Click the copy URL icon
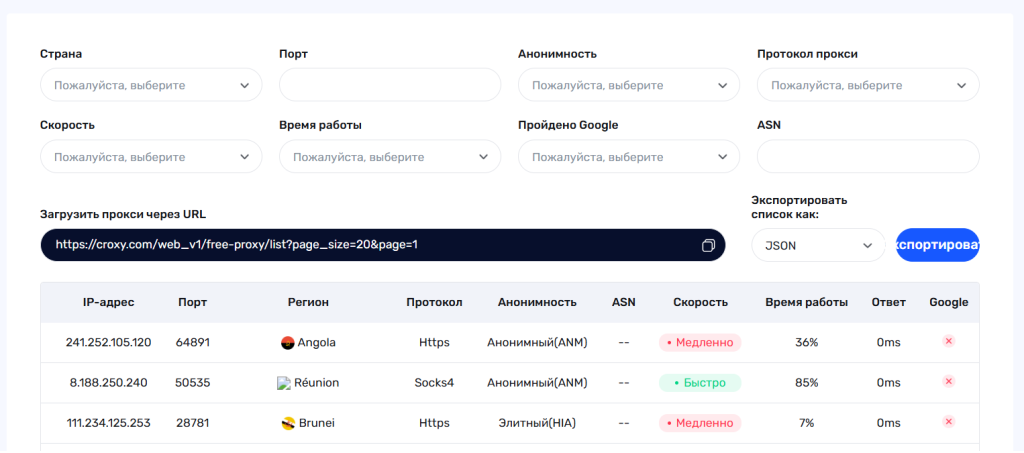The image size is (1024, 453). 708,245
